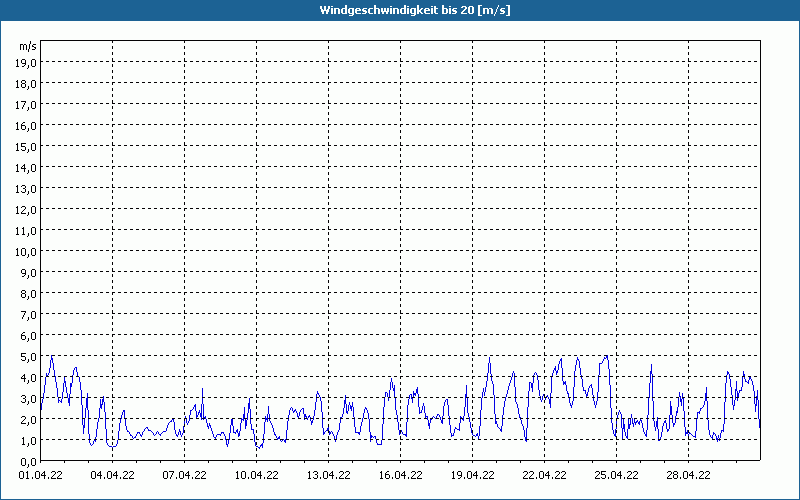Select the 3,0 y-axis label
The width and height of the screenshot is (800, 500).
pyautogui.click(x=29, y=399)
